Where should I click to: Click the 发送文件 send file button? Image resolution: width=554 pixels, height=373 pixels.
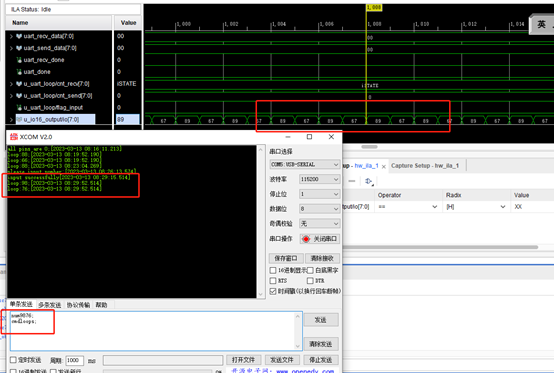click(x=282, y=360)
